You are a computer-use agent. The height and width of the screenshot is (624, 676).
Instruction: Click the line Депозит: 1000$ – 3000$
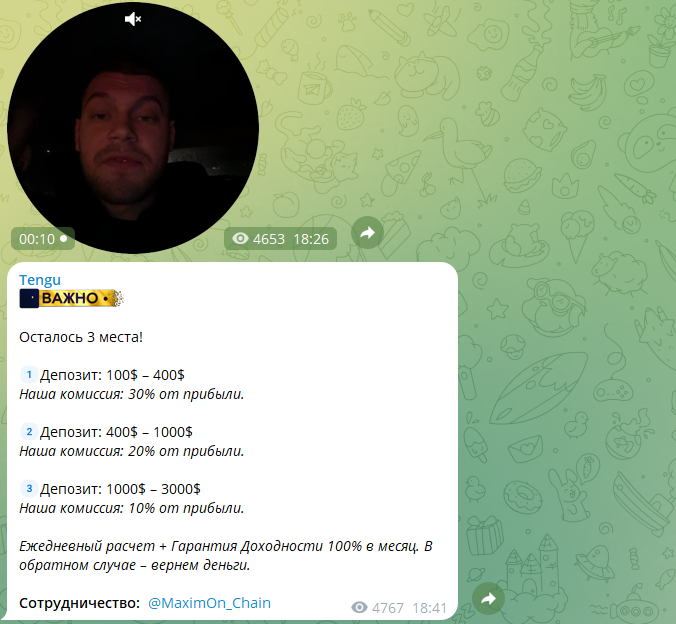[120, 489]
